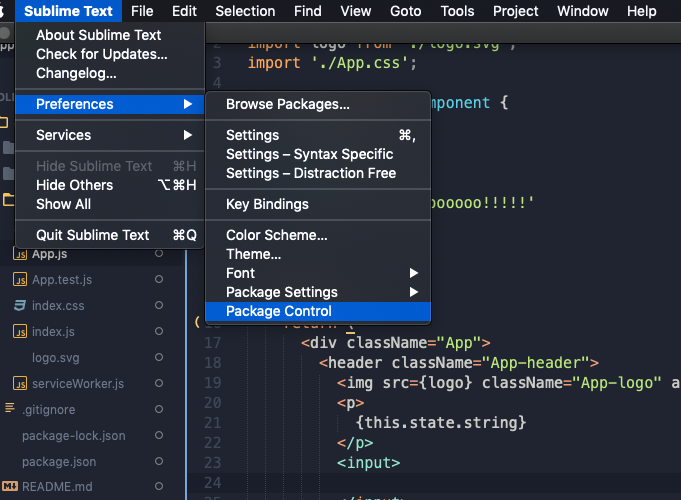Open Settings – Distraction Free
Viewport: 681px width, 500px height.
[x=318, y=173]
